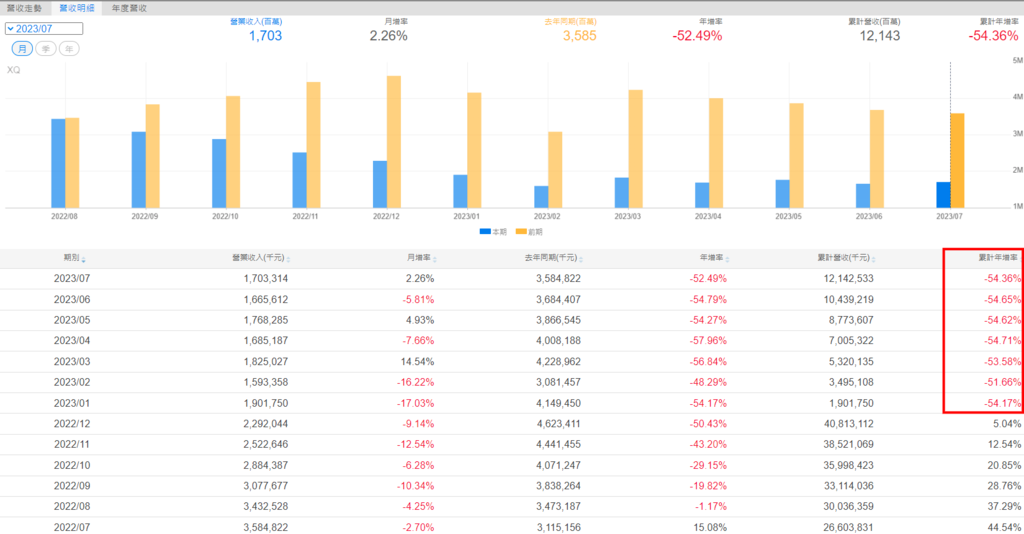
Task: Click the cumulative revenue 10,439,219
Action: coord(848,299)
